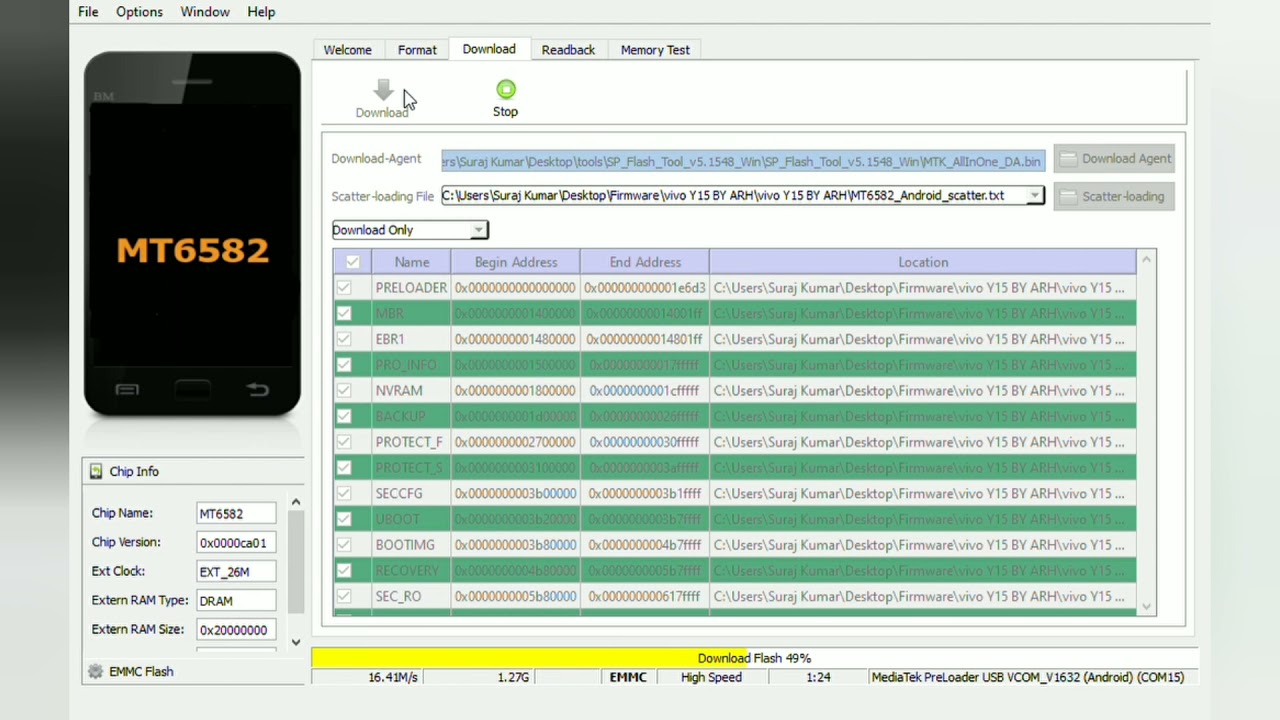This screenshot has width=1280, height=720.
Task: Toggle the EBR1 row checkbox
Action: (344, 339)
